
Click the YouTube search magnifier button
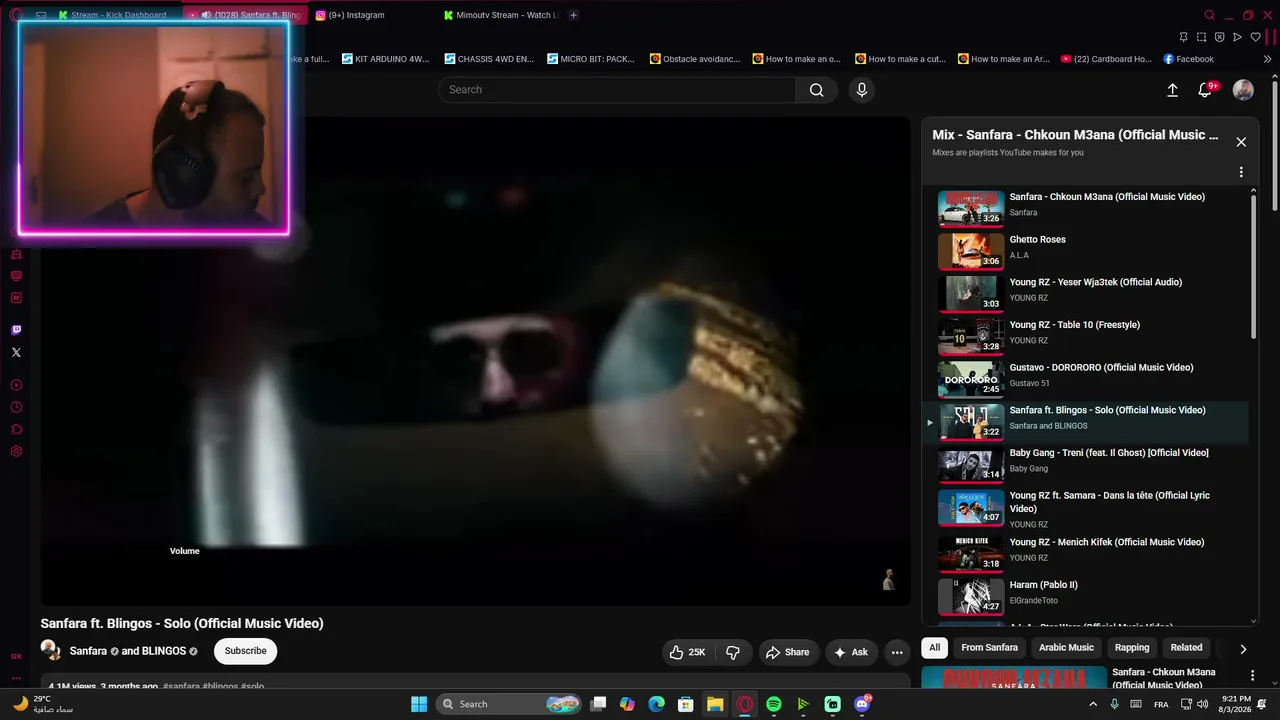[x=816, y=90]
